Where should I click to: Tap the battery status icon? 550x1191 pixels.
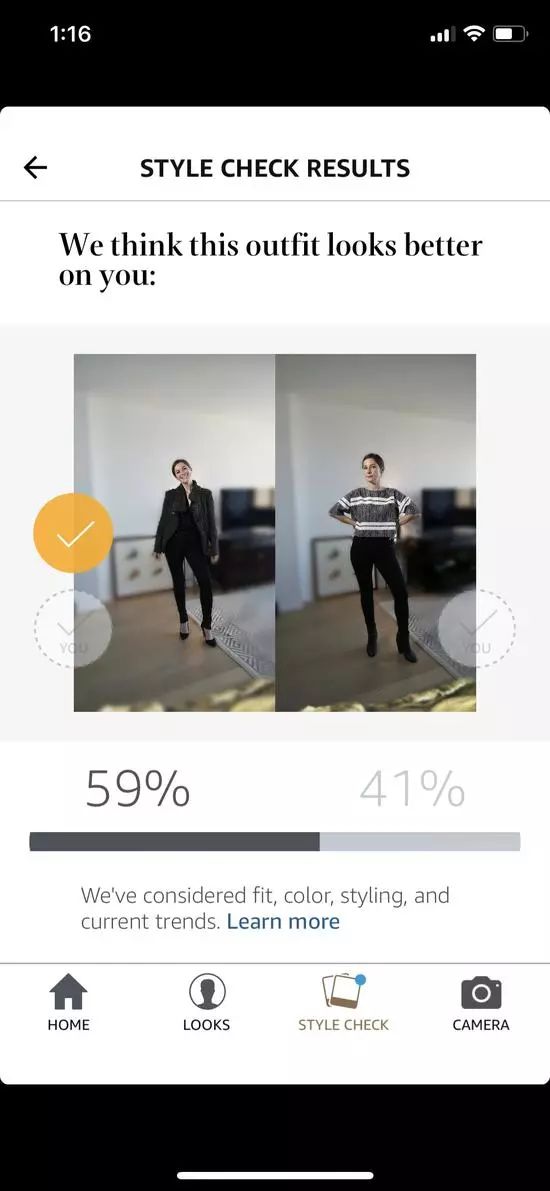[510, 34]
